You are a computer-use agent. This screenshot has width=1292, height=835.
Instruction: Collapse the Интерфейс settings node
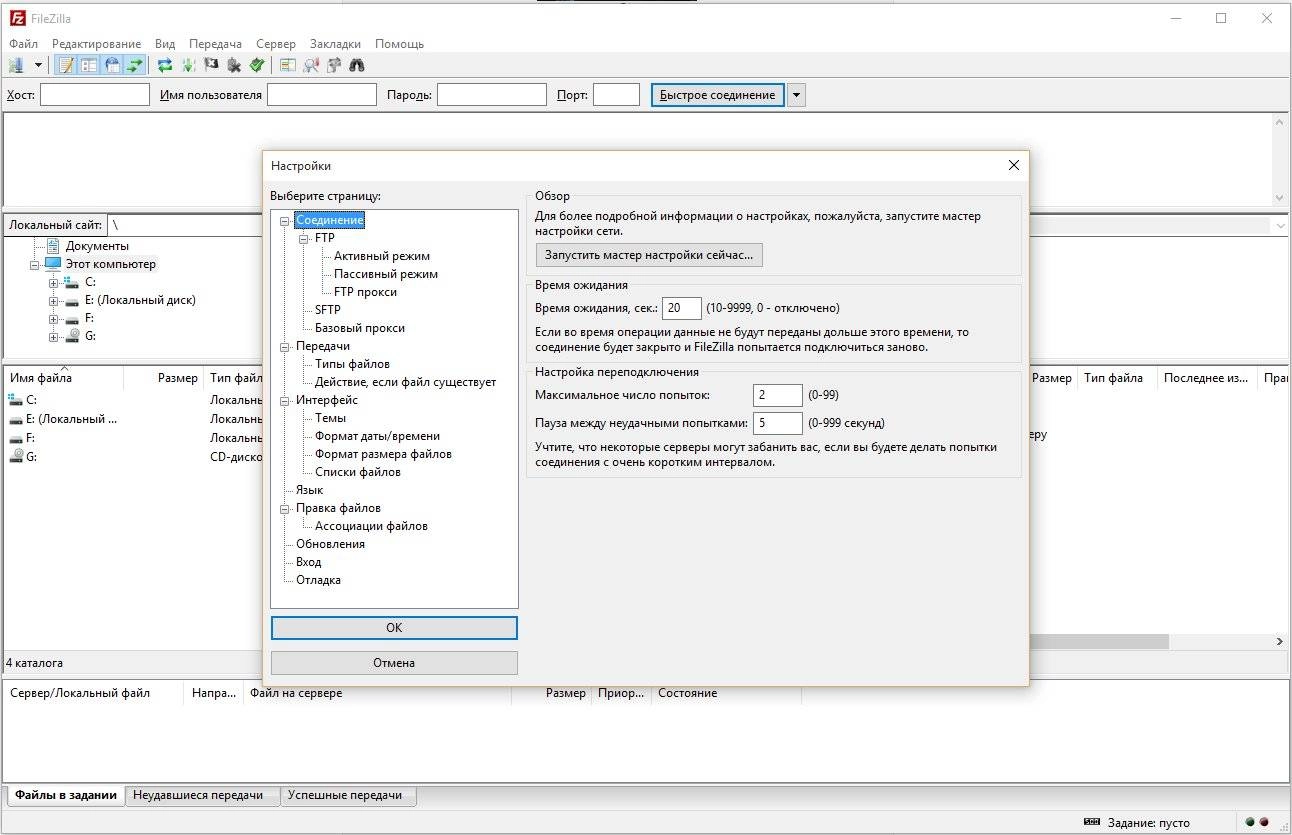(285, 401)
